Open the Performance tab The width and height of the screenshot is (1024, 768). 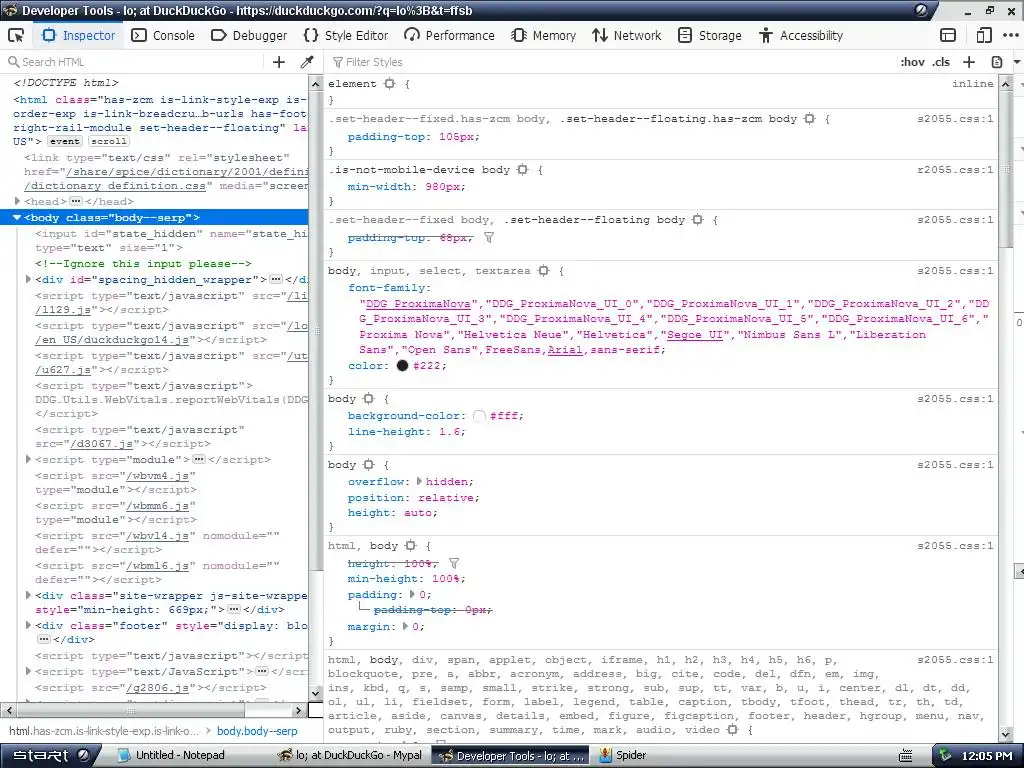click(x=449, y=35)
